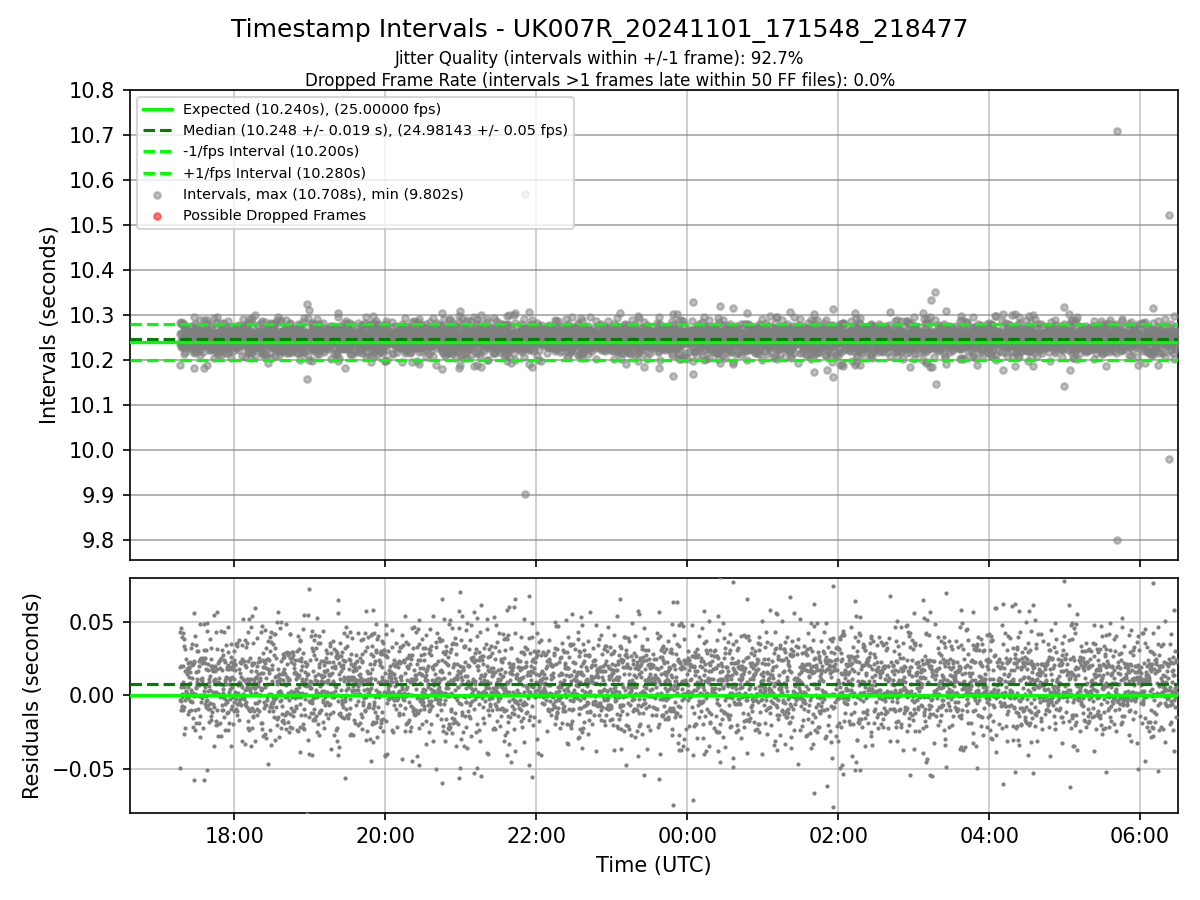Click the outlier point near 9.9 at 22:00
Viewport: 1200px width, 900px height.
pos(525,494)
